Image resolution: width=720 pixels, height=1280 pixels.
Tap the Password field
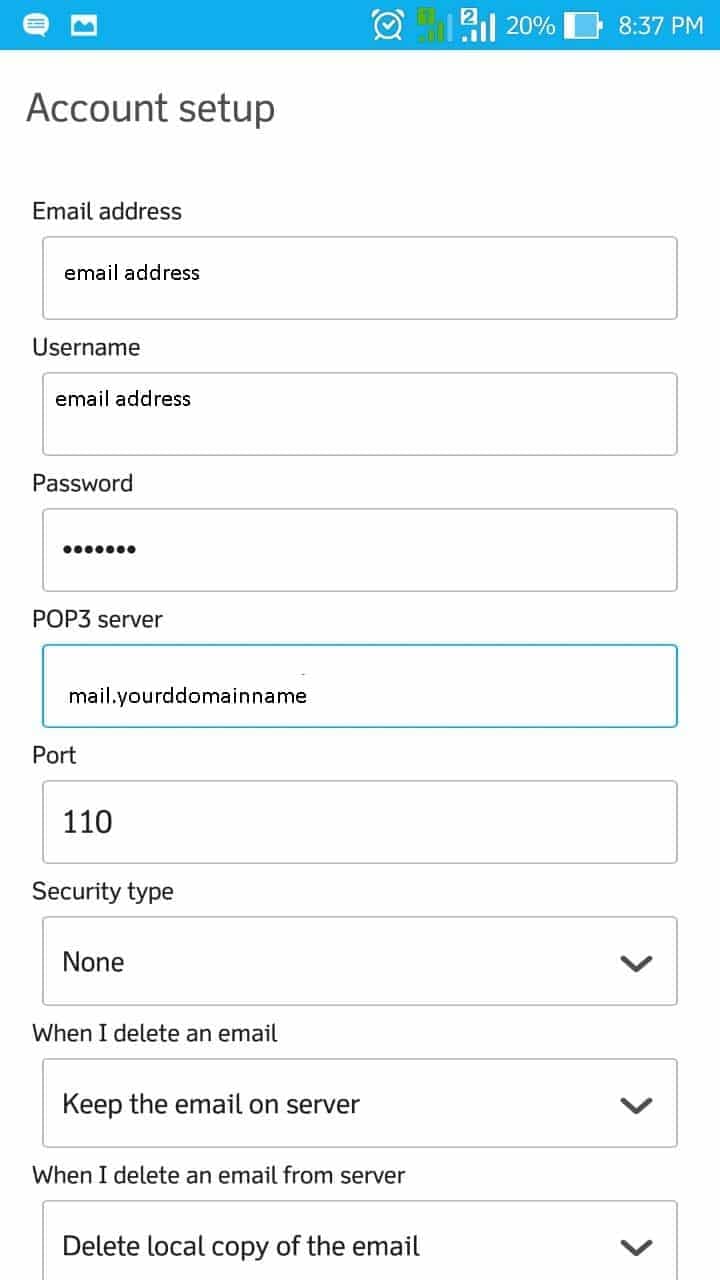[359, 550]
